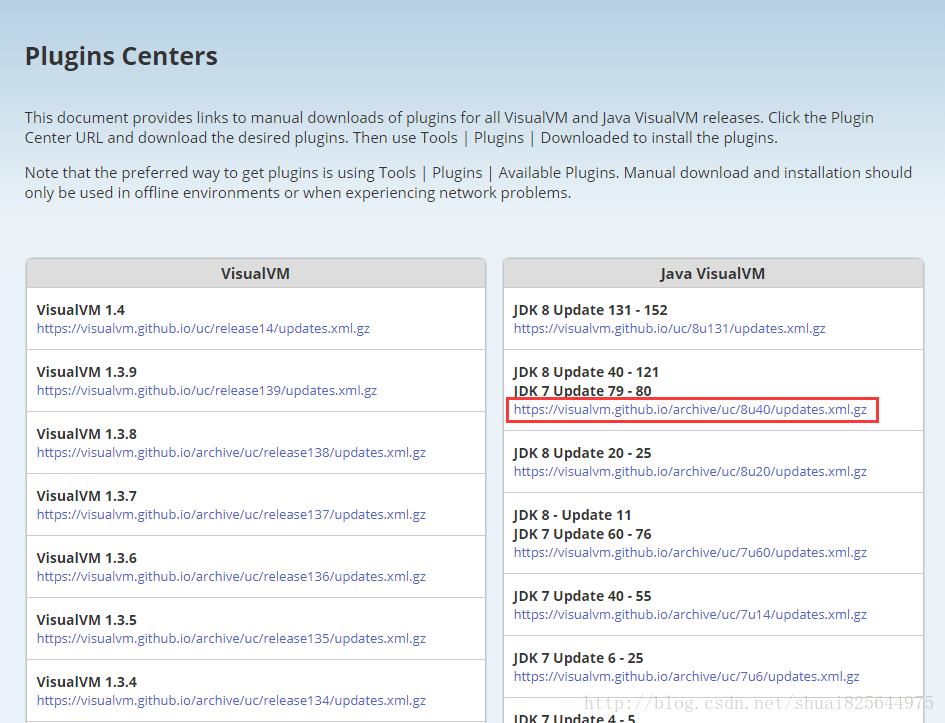Click the 'VisualVM 1.4' title text
The height and width of the screenshot is (723, 945).
[x=81, y=310]
